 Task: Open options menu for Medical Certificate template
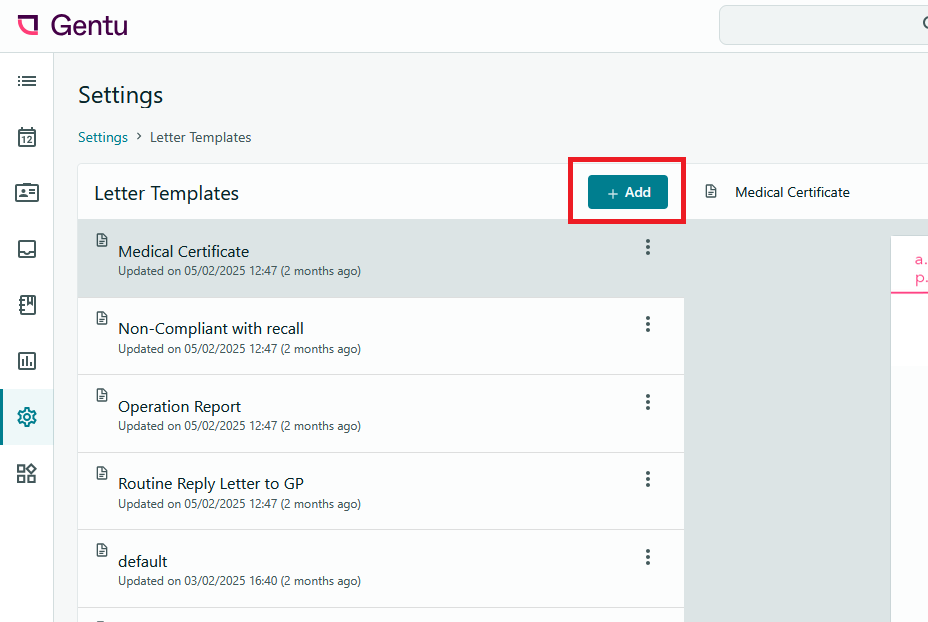(648, 247)
